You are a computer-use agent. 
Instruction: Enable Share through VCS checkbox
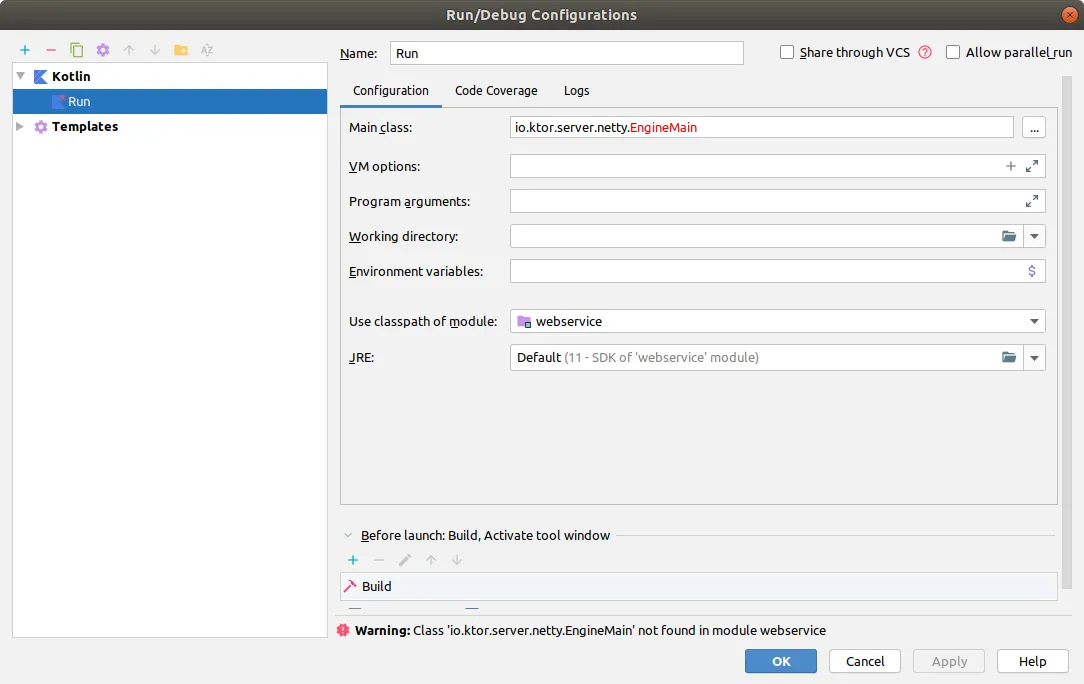787,53
